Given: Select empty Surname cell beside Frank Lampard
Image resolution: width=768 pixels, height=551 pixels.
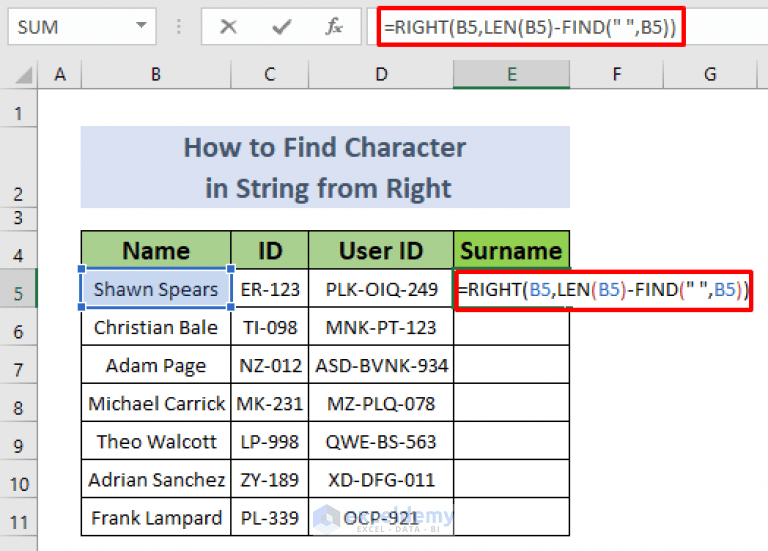Looking at the screenshot, I should click(511, 517).
